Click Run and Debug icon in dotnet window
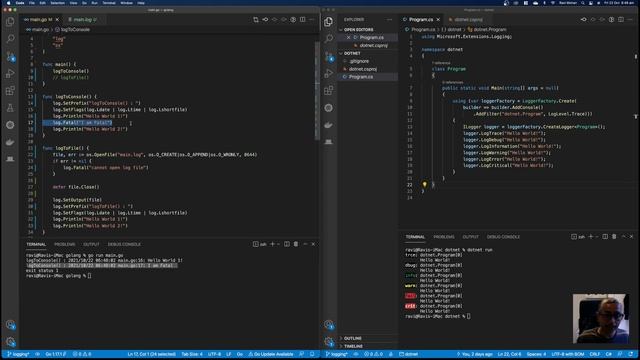Viewport: 640px width, 360px height. (329, 73)
